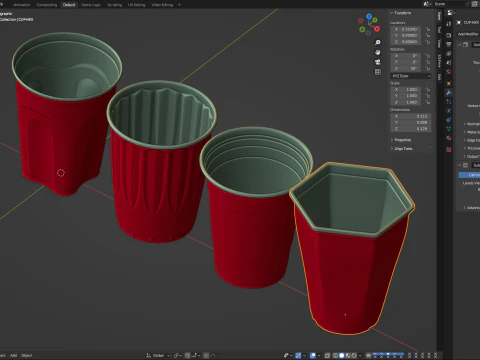This screenshot has height=360, width=480.
Task: Toggle snapping magnet in header
Action: (x=187, y=356)
